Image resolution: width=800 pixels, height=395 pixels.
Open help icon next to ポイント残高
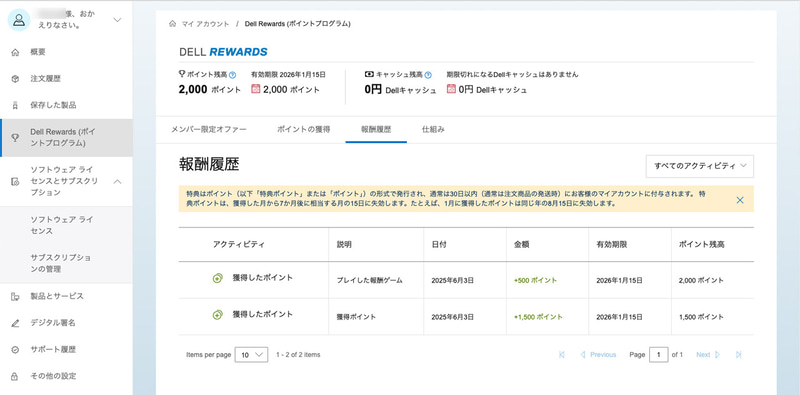(233, 75)
